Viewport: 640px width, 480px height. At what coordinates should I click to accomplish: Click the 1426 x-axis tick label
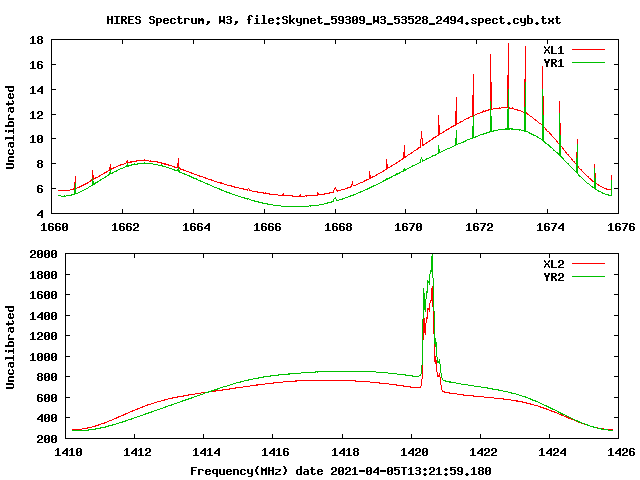[622, 452]
